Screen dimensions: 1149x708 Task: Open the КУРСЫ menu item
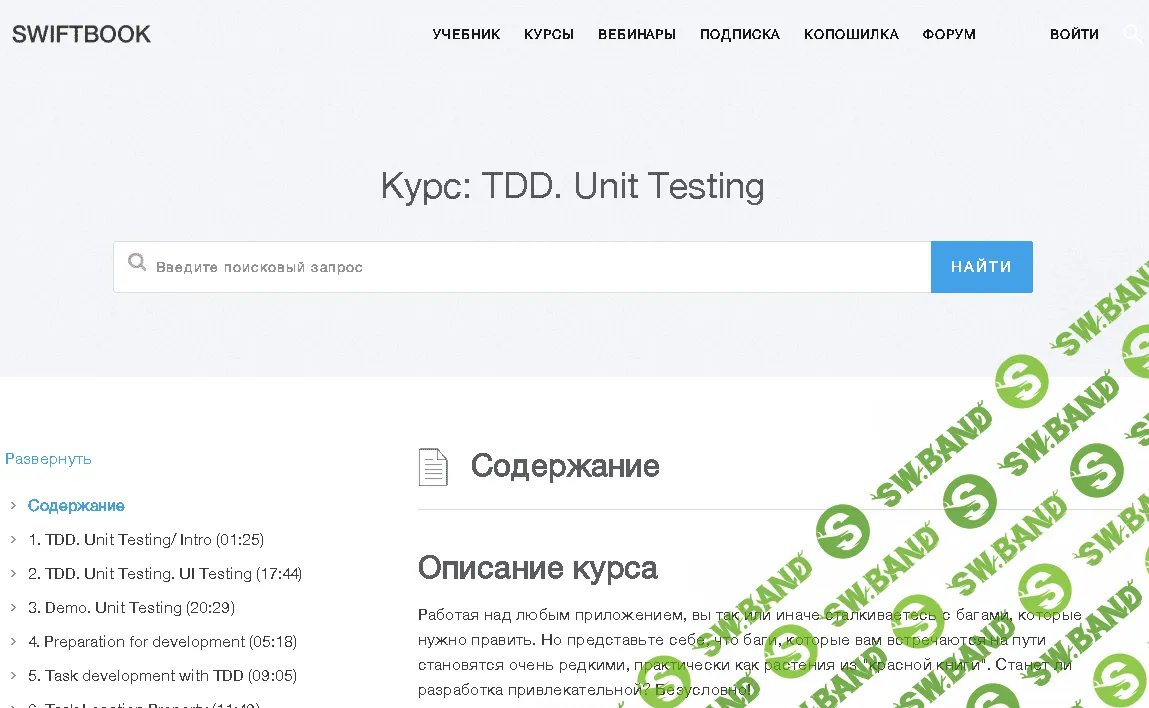pyautogui.click(x=548, y=33)
